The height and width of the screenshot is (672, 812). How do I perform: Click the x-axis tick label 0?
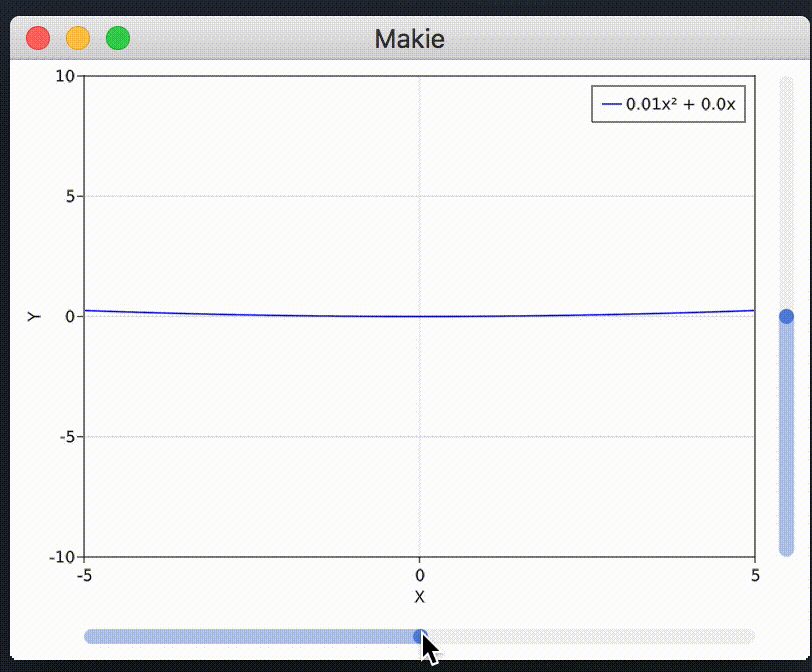pyautogui.click(x=419, y=575)
